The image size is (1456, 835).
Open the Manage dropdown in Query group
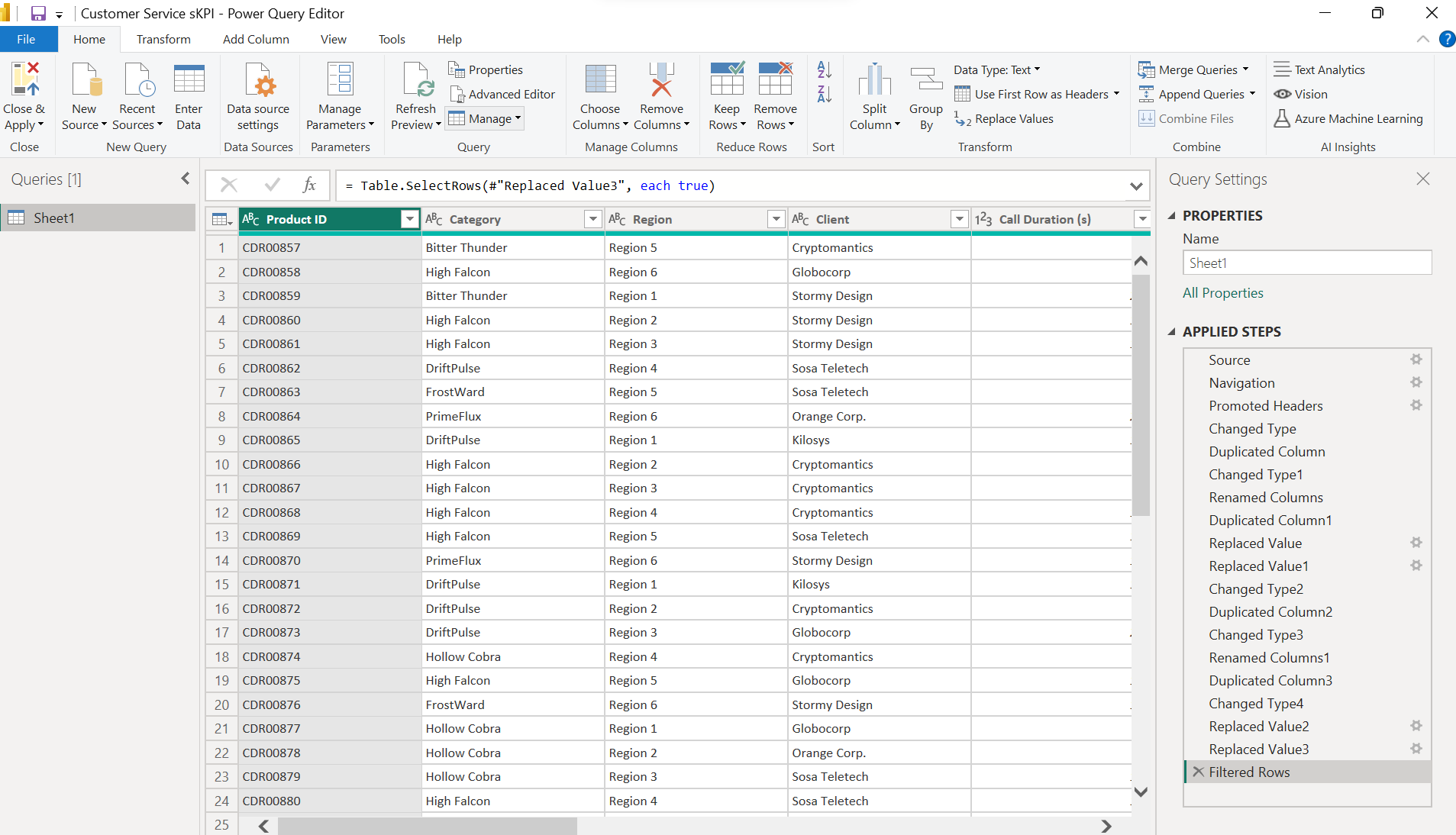(485, 118)
